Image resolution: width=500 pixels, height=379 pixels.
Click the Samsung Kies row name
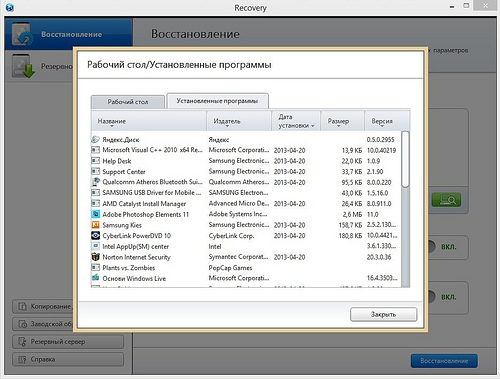pyautogui.click(x=122, y=225)
